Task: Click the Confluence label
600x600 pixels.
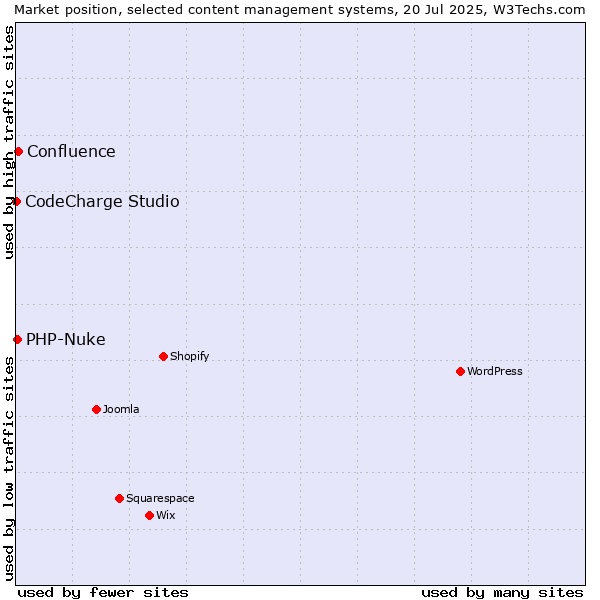Action: [x=71, y=152]
